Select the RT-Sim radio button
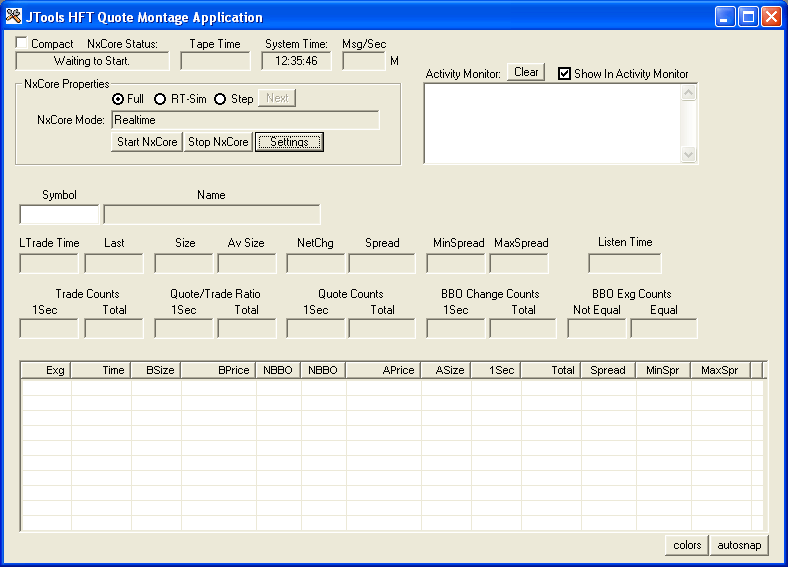This screenshot has width=788, height=567. click(x=160, y=99)
